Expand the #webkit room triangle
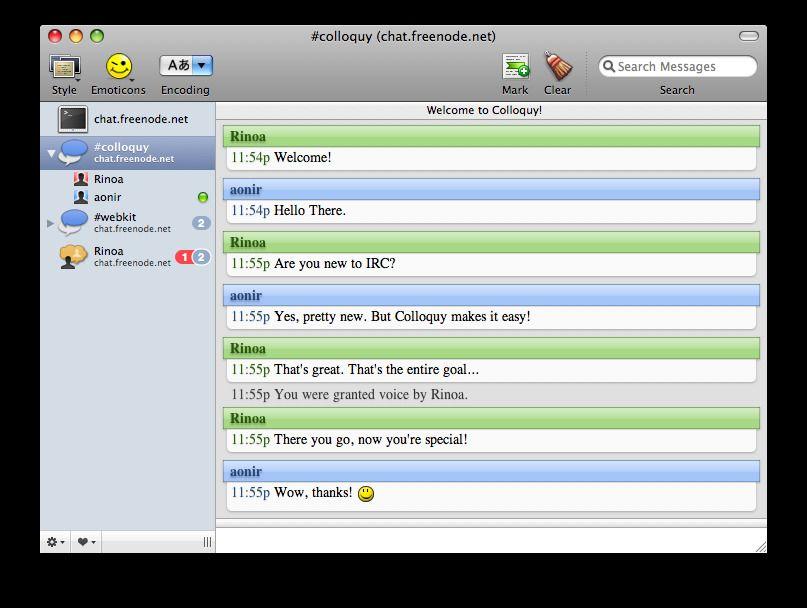807x608 pixels. coord(50,223)
